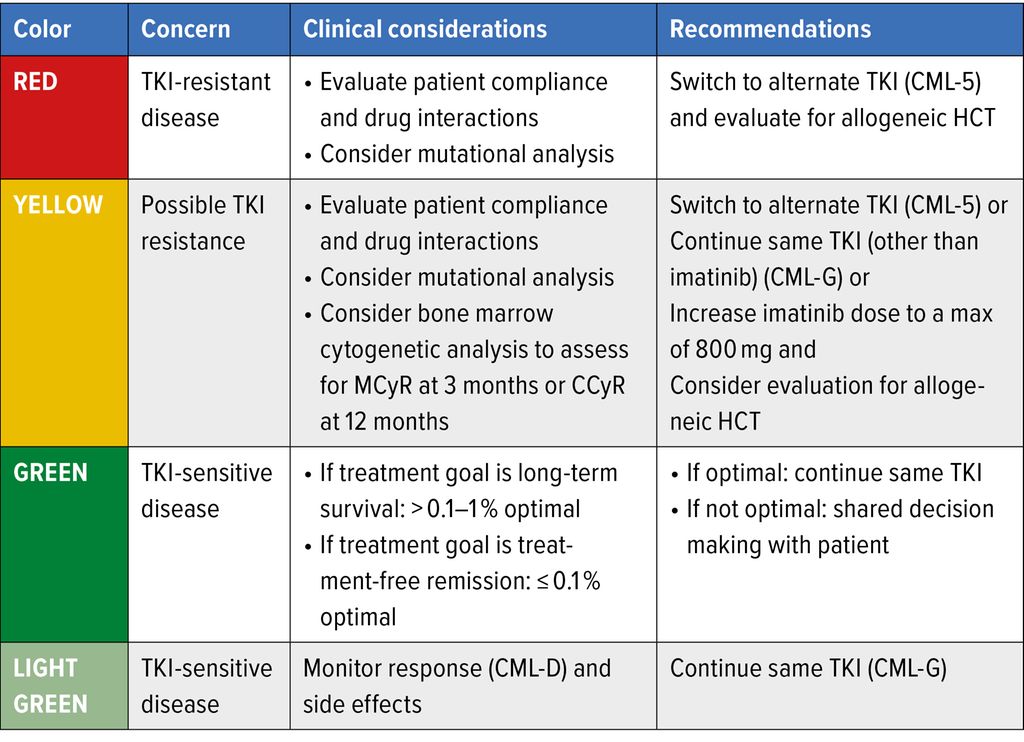Click Consider mutational analysis in the RED row
The image size is (1024, 742).
466,154
